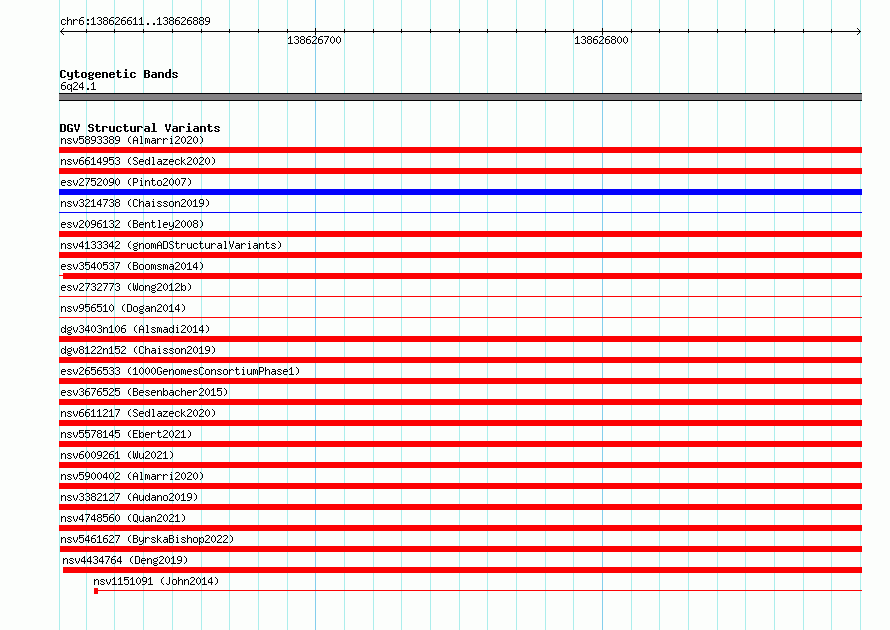Click nsv956510 (Dogan2014) label

(123, 308)
